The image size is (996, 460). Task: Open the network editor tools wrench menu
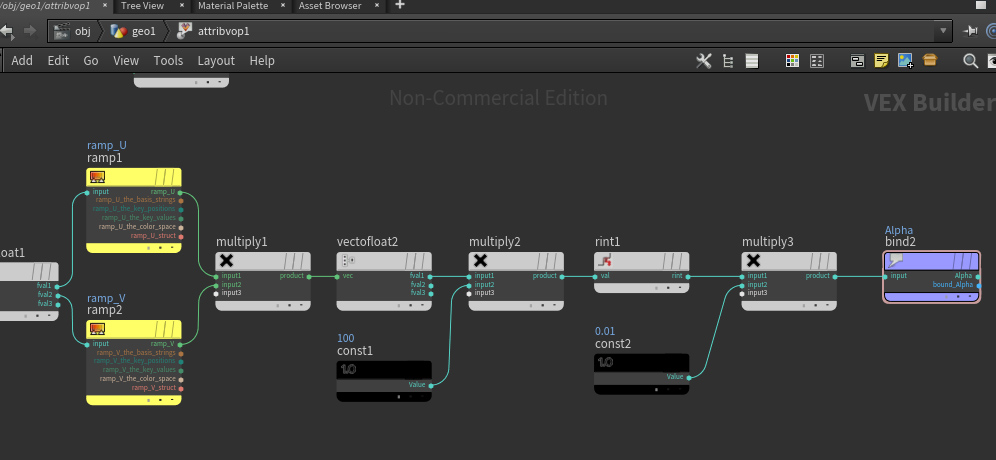tap(704, 61)
